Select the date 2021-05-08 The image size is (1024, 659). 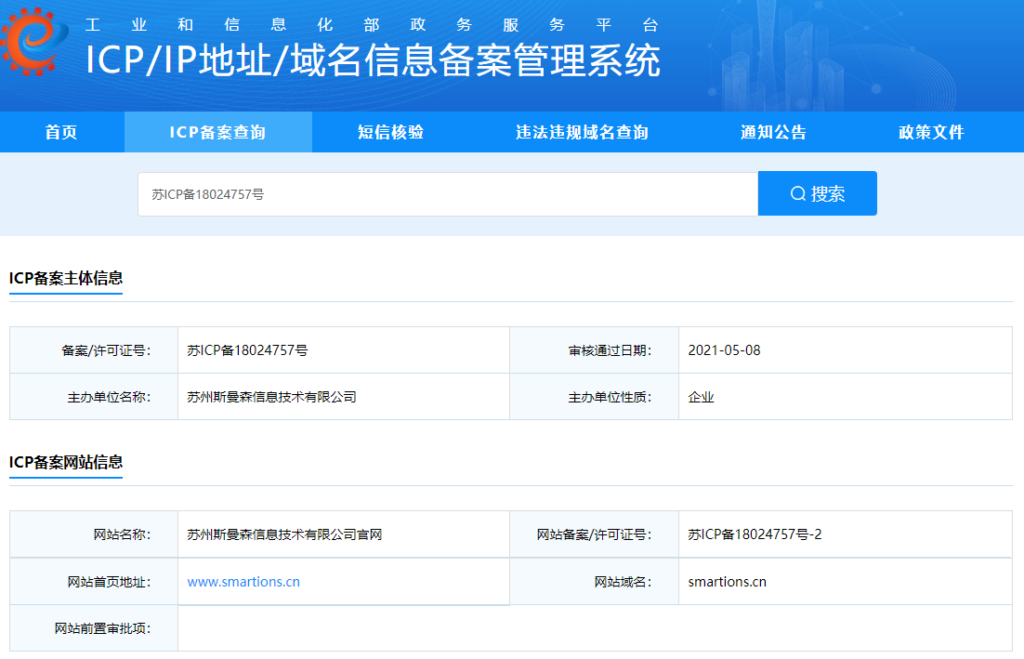pos(724,351)
